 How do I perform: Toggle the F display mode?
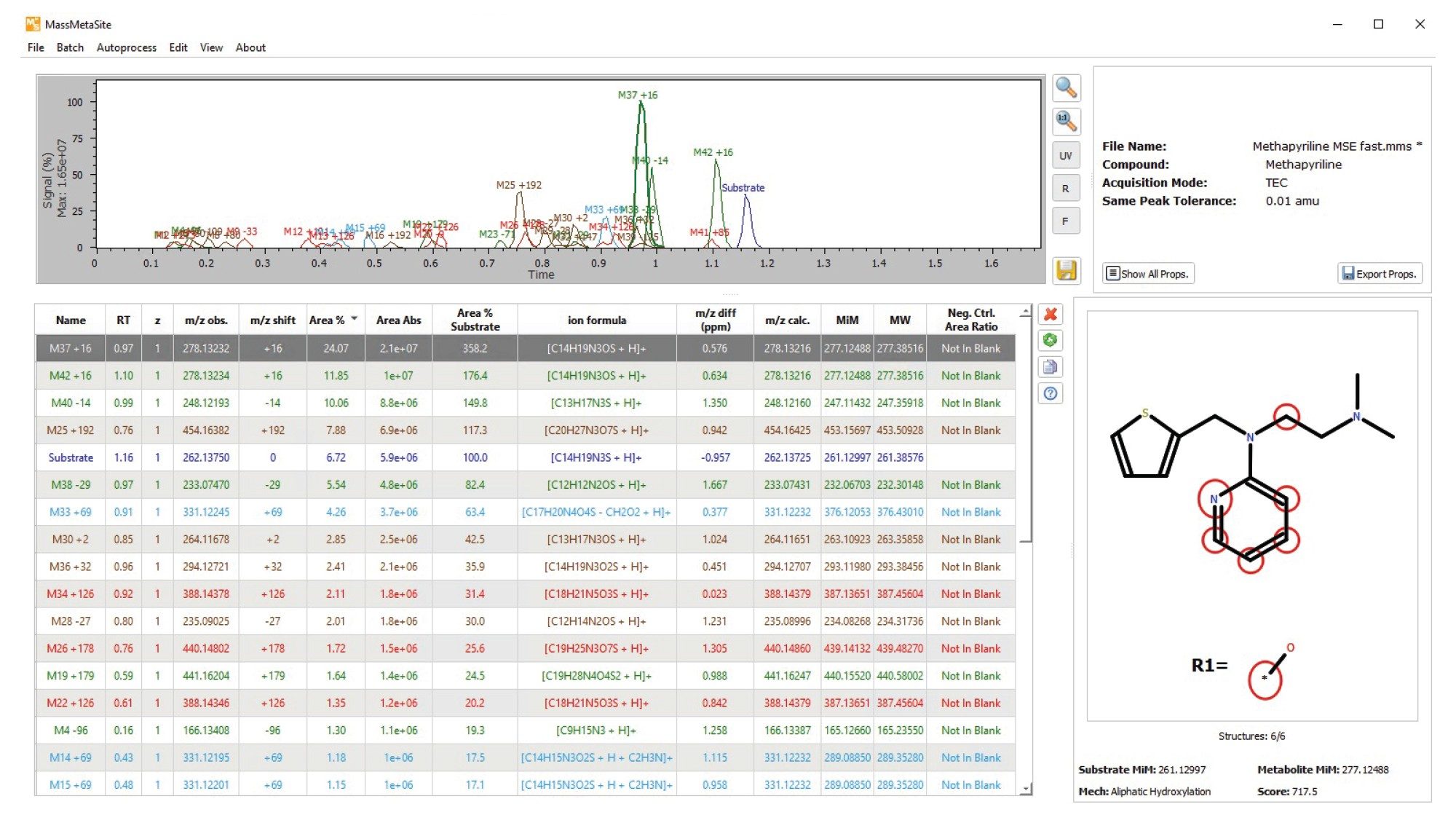(x=1065, y=220)
